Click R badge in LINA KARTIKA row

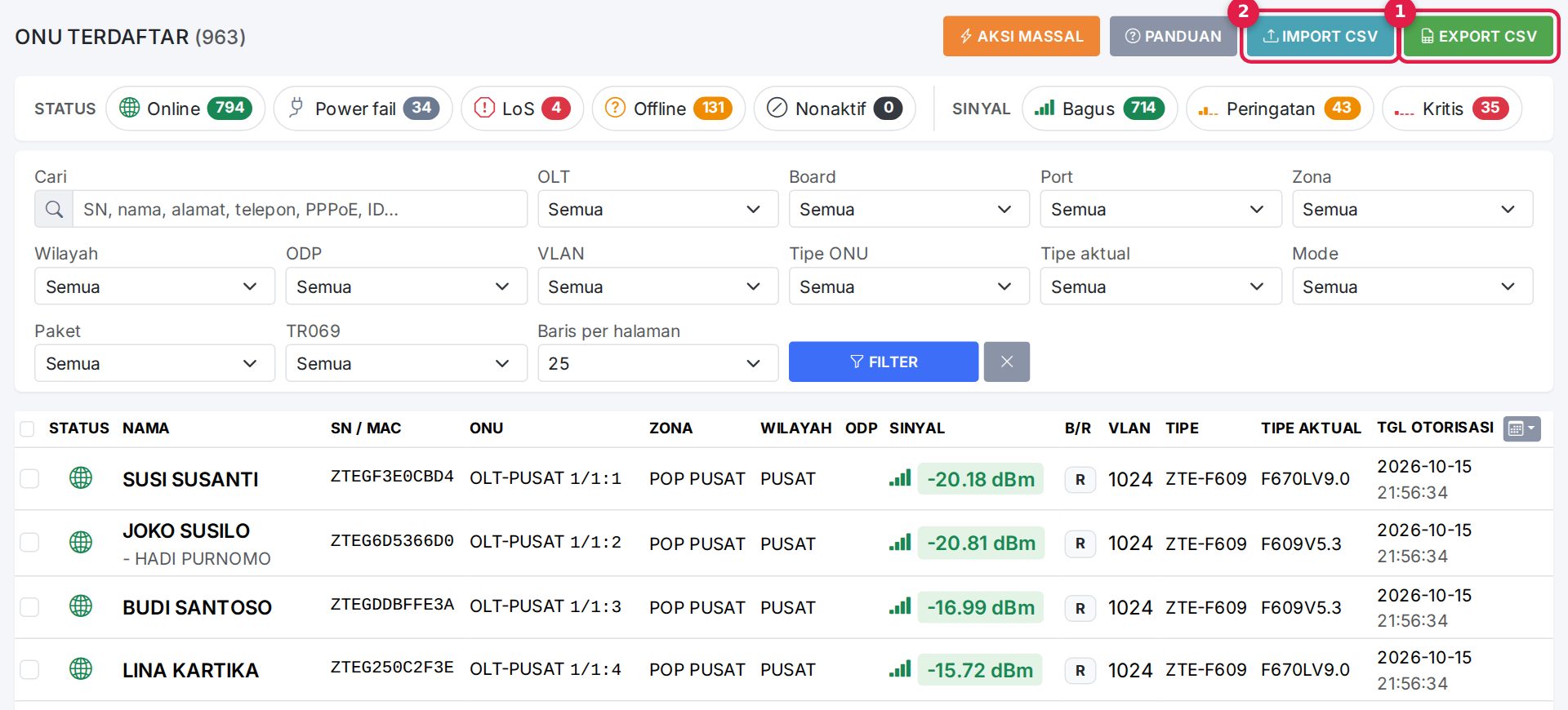1080,671
